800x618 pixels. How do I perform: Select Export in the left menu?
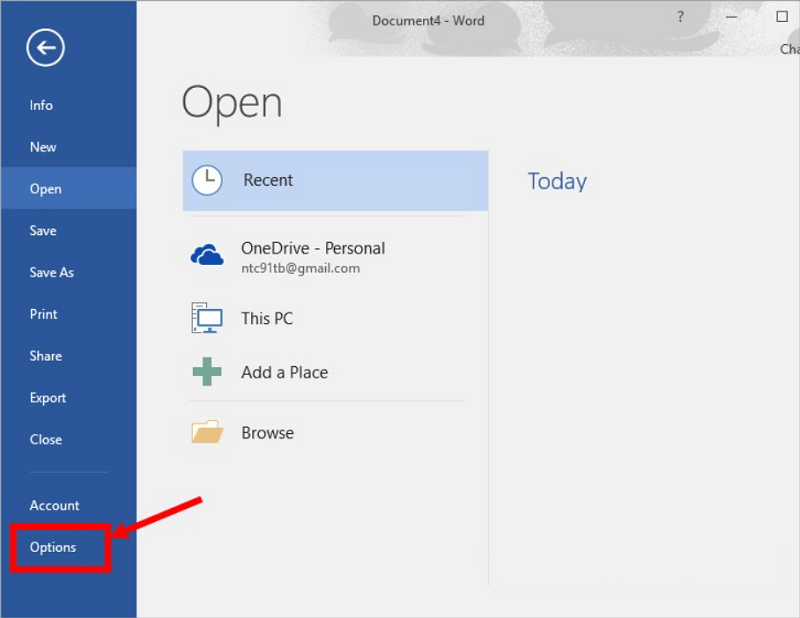pyautogui.click(x=48, y=398)
